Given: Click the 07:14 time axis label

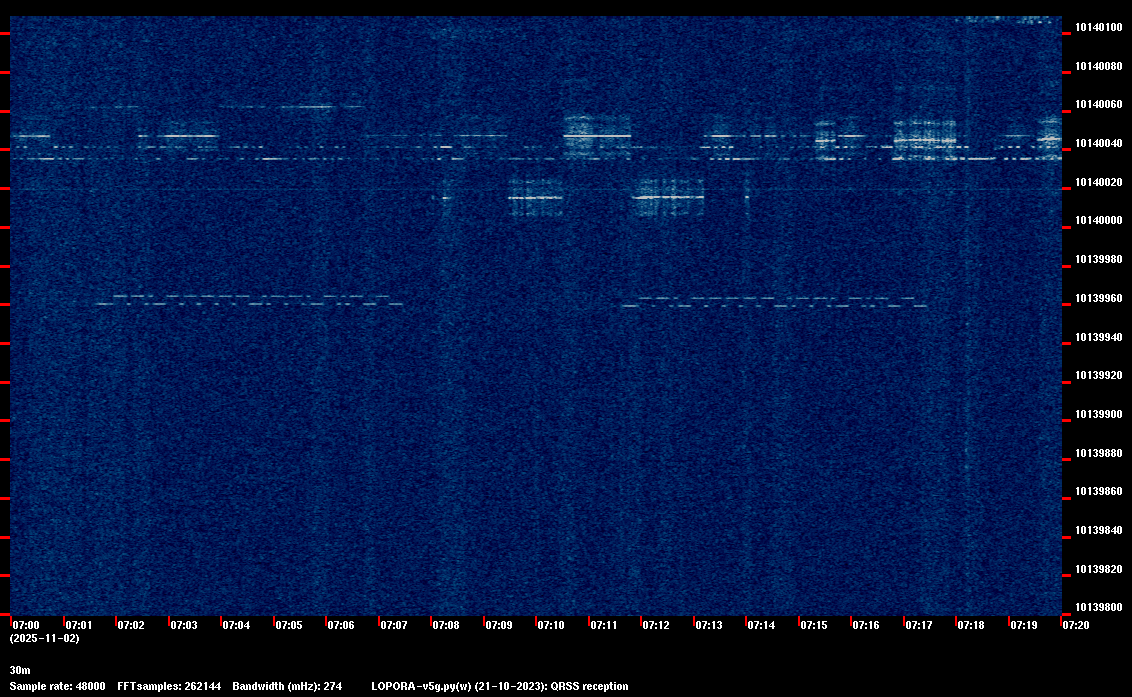Looking at the screenshot, I should click(761, 625).
